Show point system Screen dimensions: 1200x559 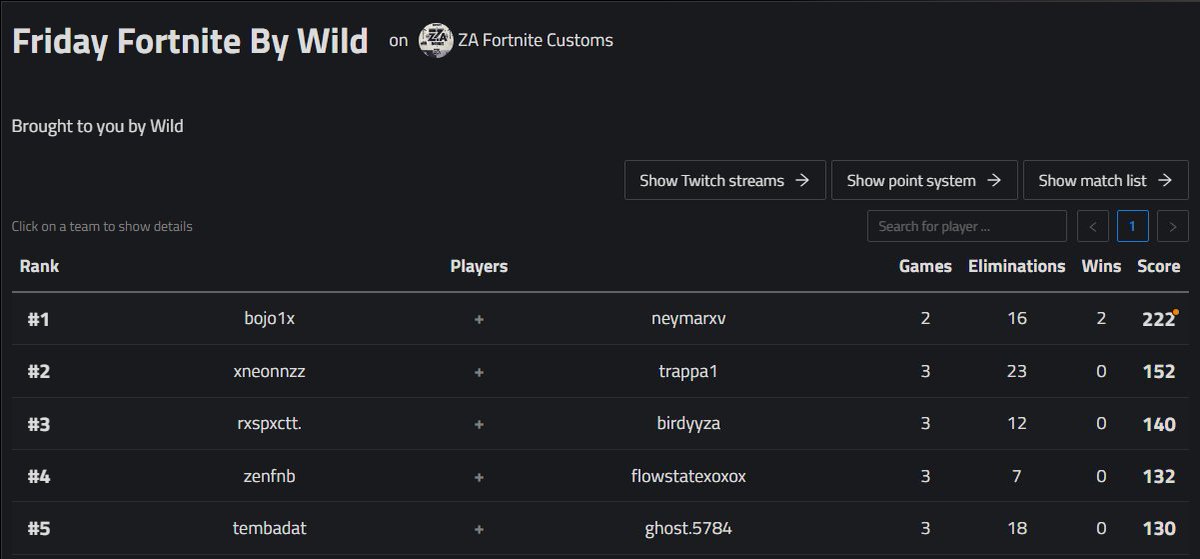click(924, 180)
